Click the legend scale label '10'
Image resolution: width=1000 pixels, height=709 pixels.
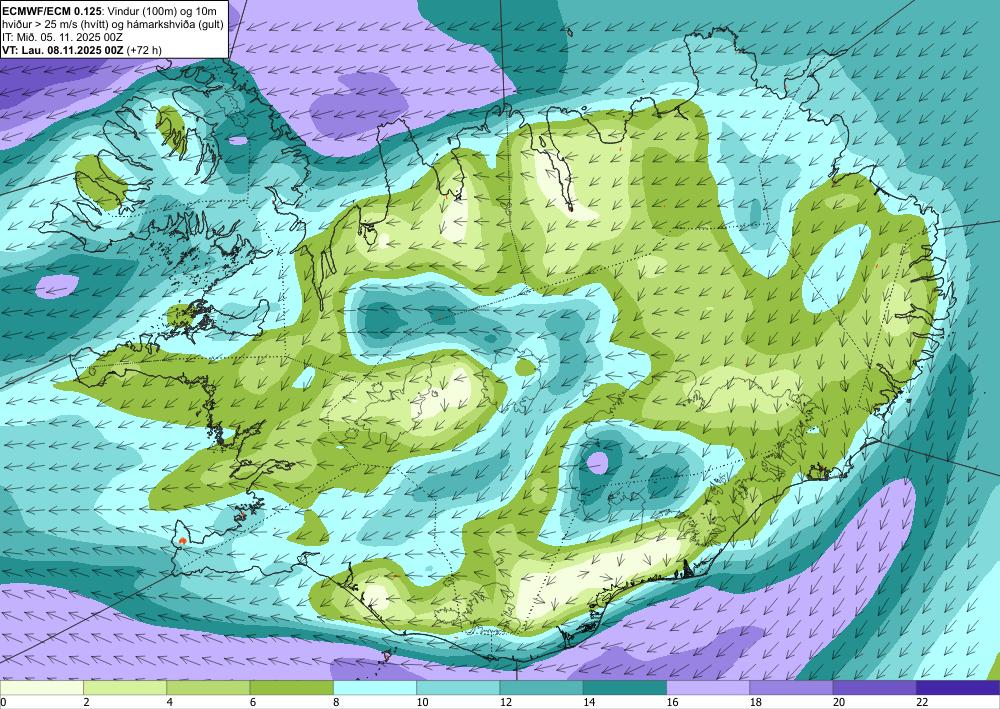click(x=422, y=703)
